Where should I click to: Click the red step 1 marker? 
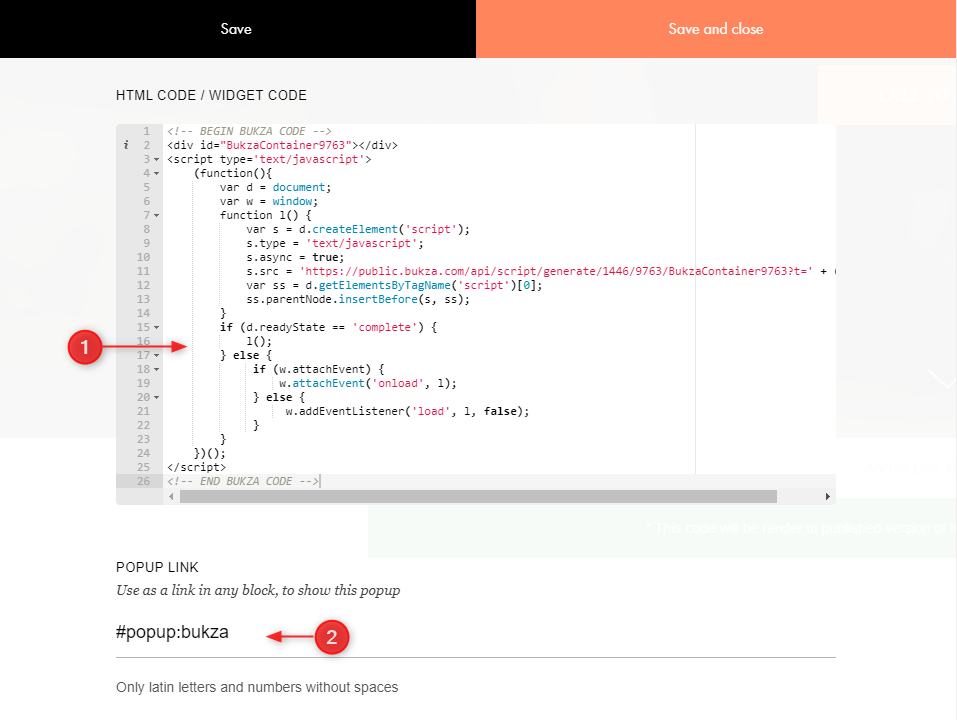tap(85, 348)
